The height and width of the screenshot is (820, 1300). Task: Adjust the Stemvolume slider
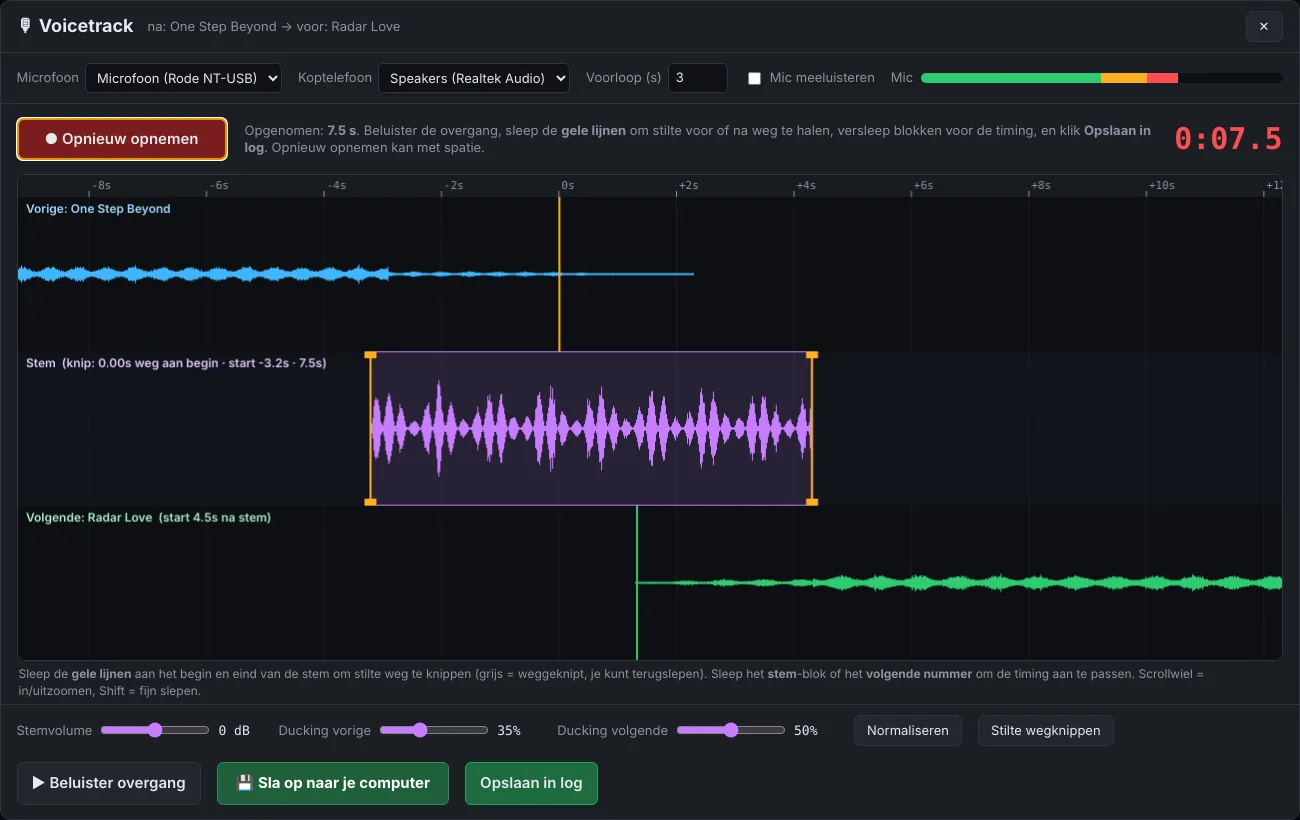pyautogui.click(x=155, y=730)
